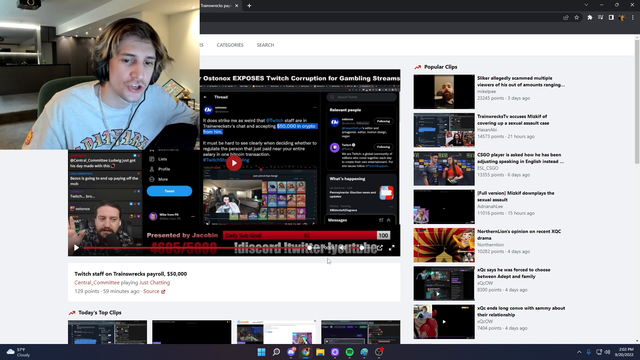Open the browser extensions puzzle icon
The height and width of the screenshot is (360, 640).
590,18
